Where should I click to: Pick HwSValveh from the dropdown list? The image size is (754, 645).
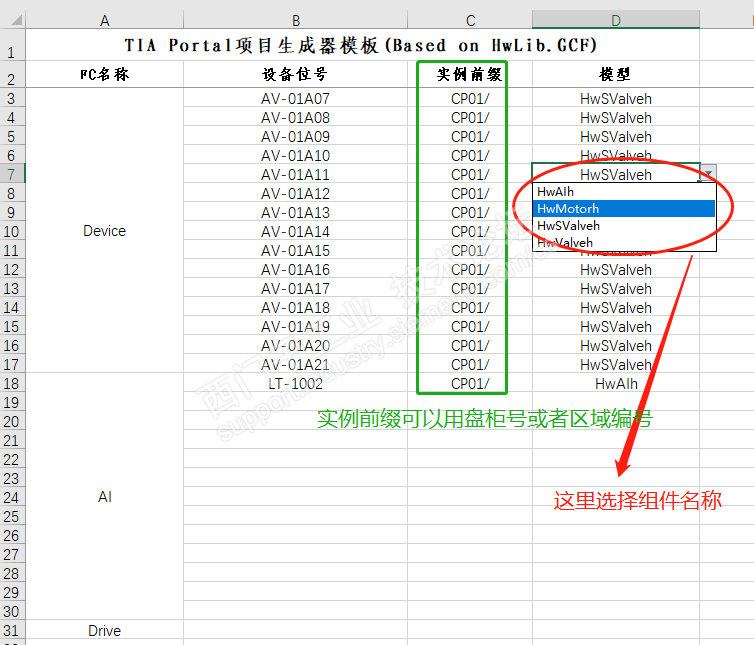click(624, 226)
